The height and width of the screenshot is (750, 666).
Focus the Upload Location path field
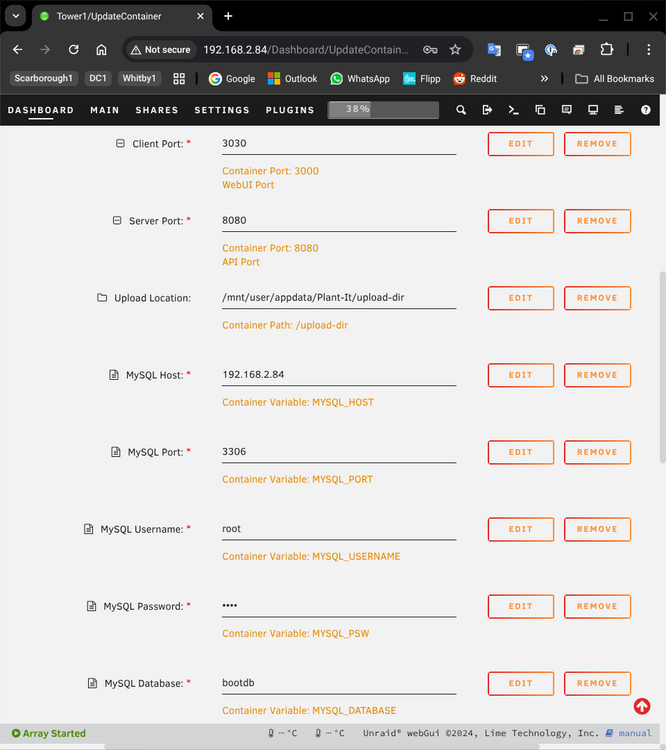pyautogui.click(x=339, y=298)
